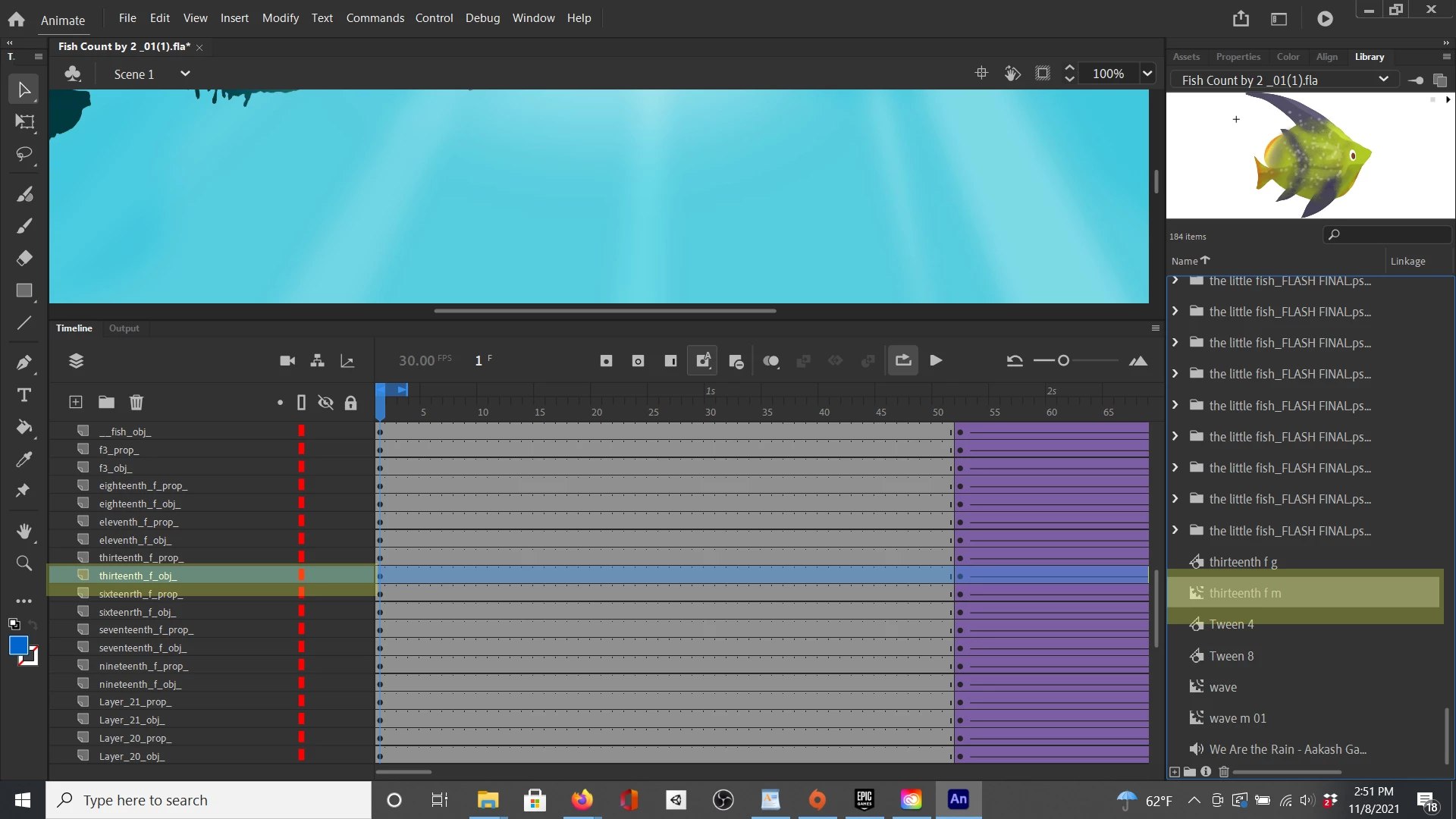Open the Scene 1 dropdown
This screenshot has width=1456, height=819.
(184, 74)
